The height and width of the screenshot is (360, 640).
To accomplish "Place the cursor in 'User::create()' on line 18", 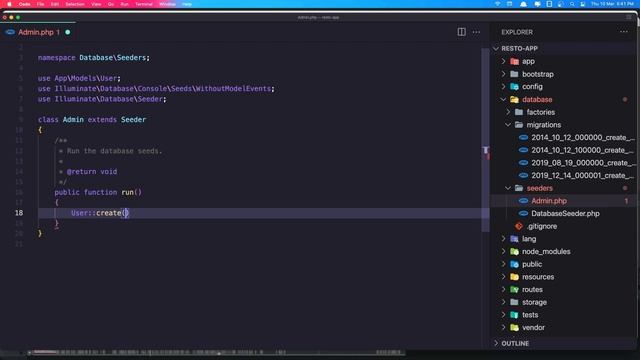I will pyautogui.click(x=100, y=213).
